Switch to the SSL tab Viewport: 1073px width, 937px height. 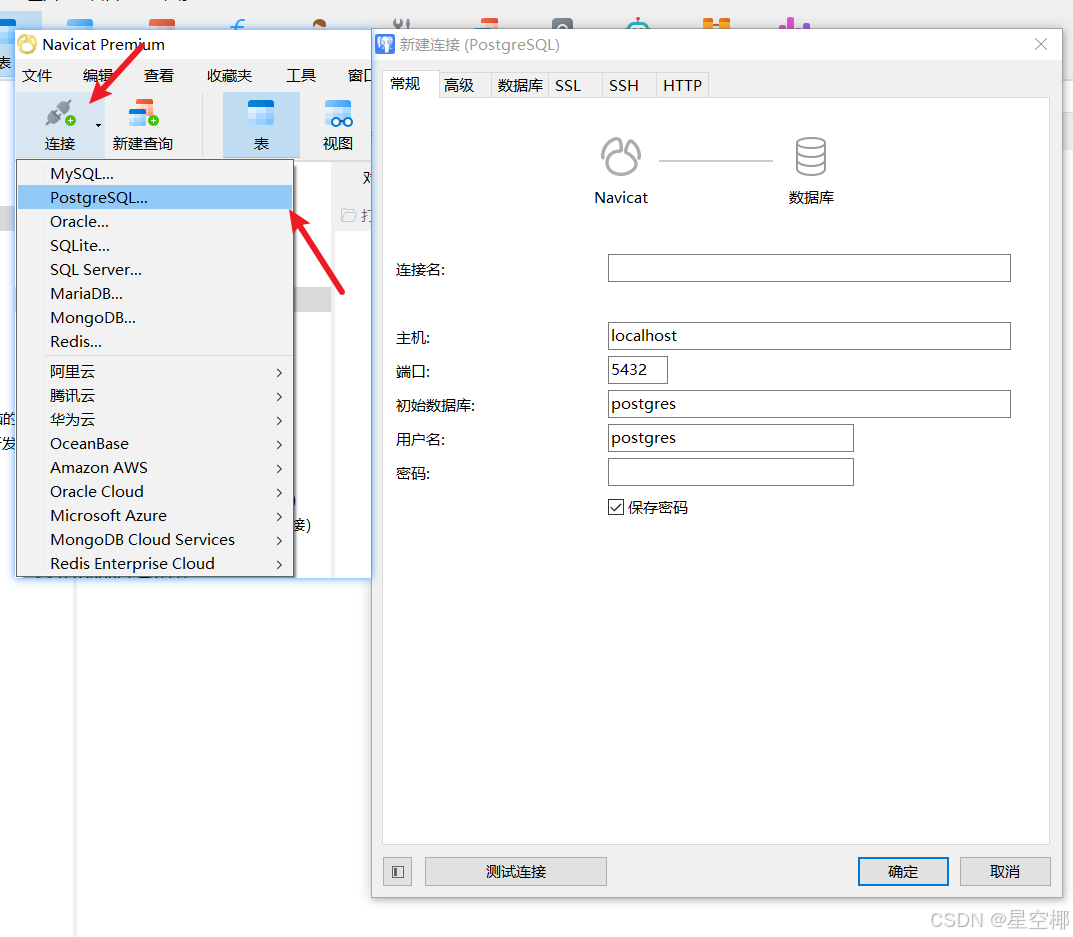pos(575,85)
